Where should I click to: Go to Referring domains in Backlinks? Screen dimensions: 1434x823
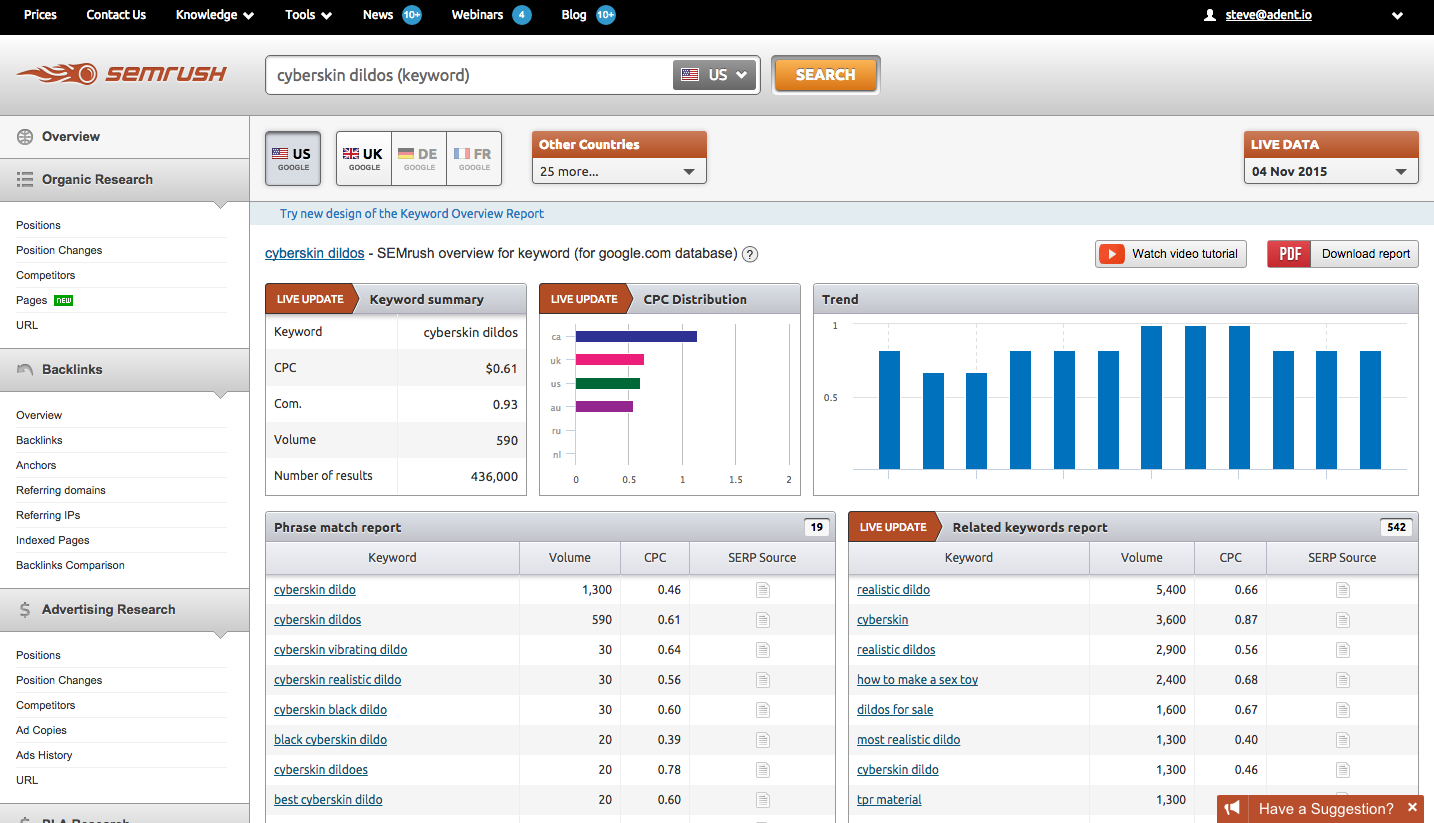[x=61, y=490]
